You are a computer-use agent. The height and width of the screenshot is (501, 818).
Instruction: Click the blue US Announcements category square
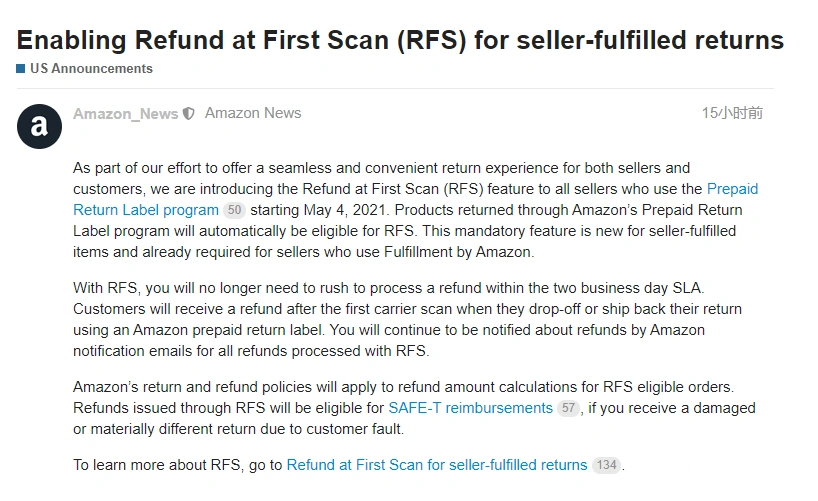tap(21, 69)
